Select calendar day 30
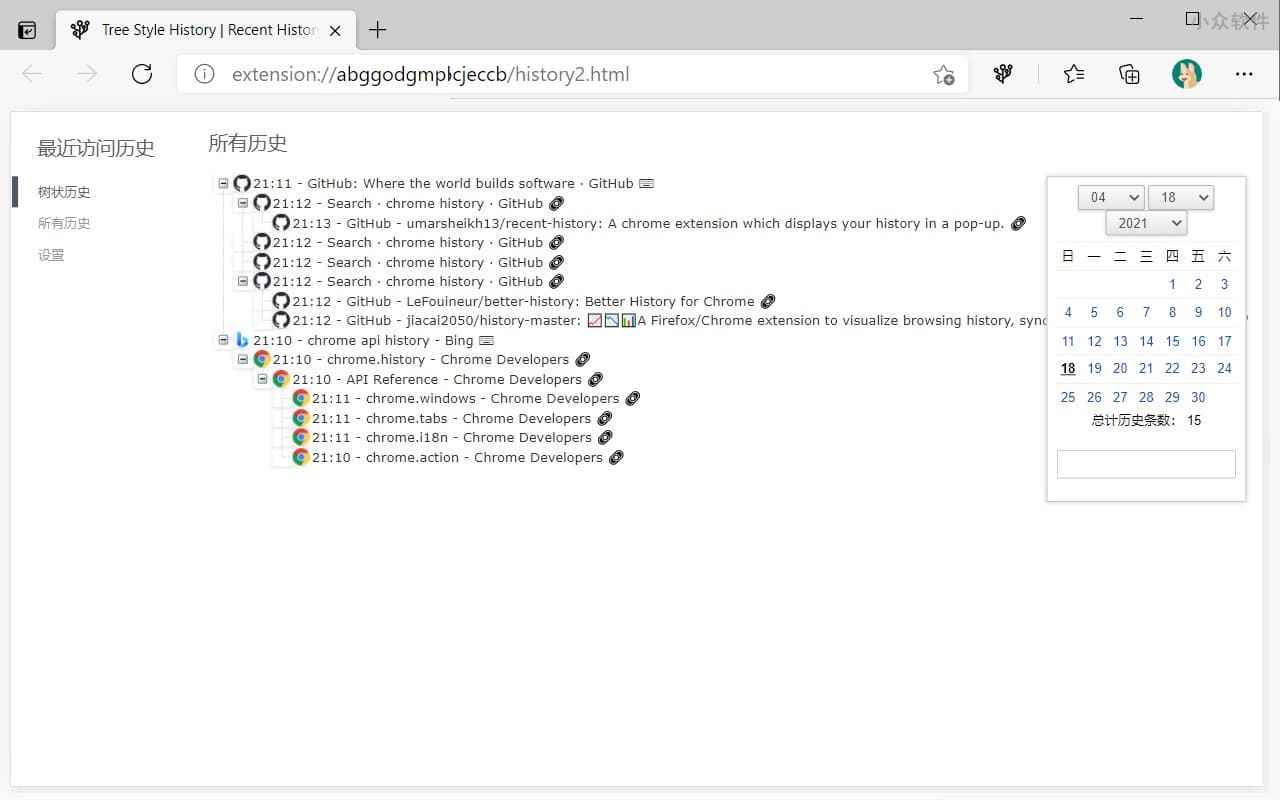 point(1198,397)
